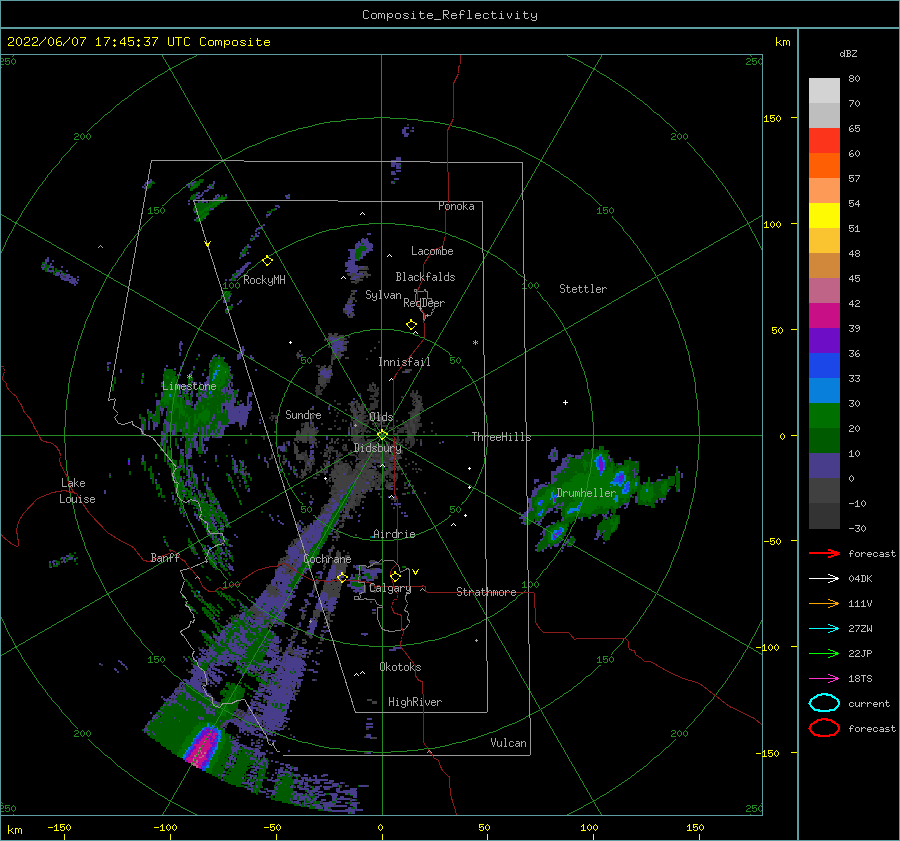Pick the cyan 27ZW arrow icon

[x=824, y=629]
